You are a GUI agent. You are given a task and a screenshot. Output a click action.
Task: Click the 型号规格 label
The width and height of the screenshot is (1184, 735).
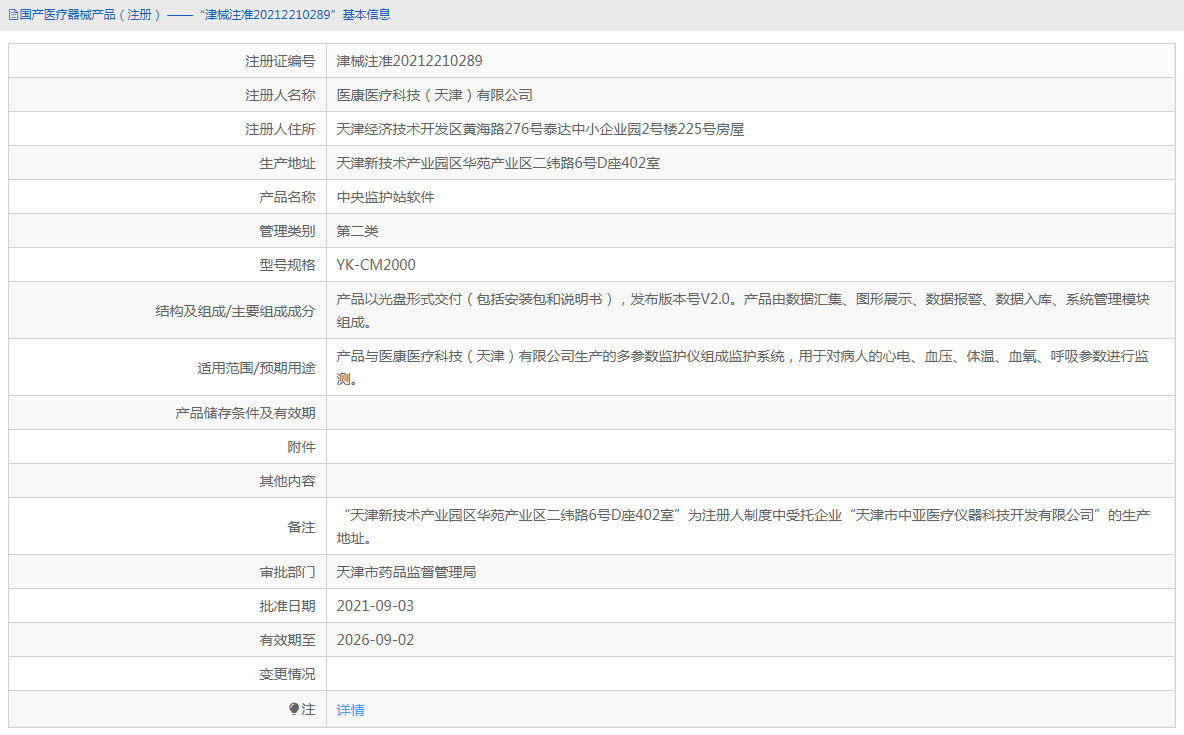[287, 265]
